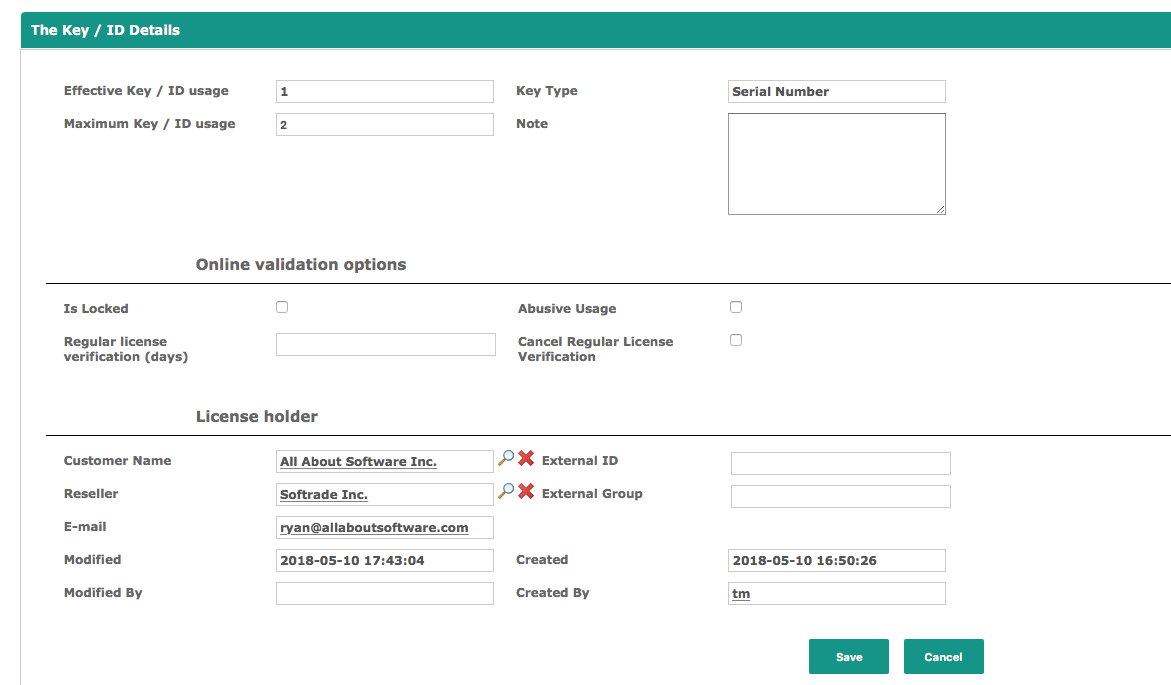The height and width of the screenshot is (685, 1171).
Task: Enable the Is Locked checkbox
Action: [x=282, y=307]
